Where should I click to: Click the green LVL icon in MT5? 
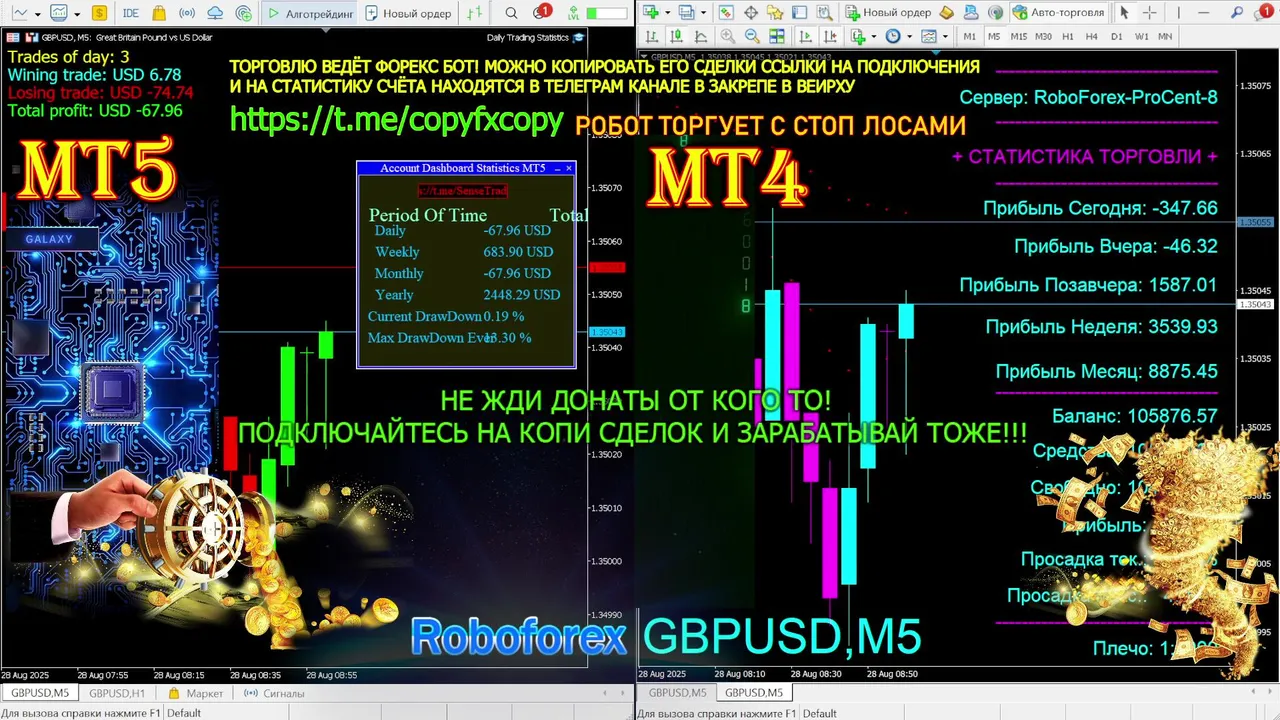(x=573, y=14)
